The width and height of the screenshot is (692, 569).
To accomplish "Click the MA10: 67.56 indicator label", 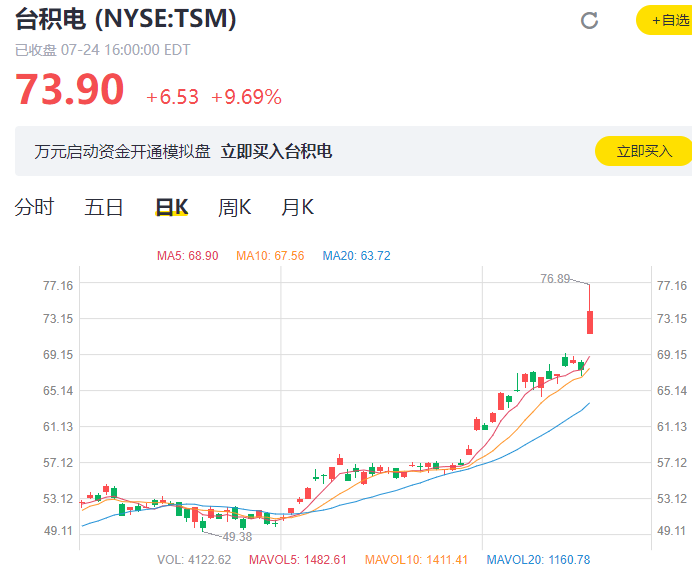I will coord(270,256).
